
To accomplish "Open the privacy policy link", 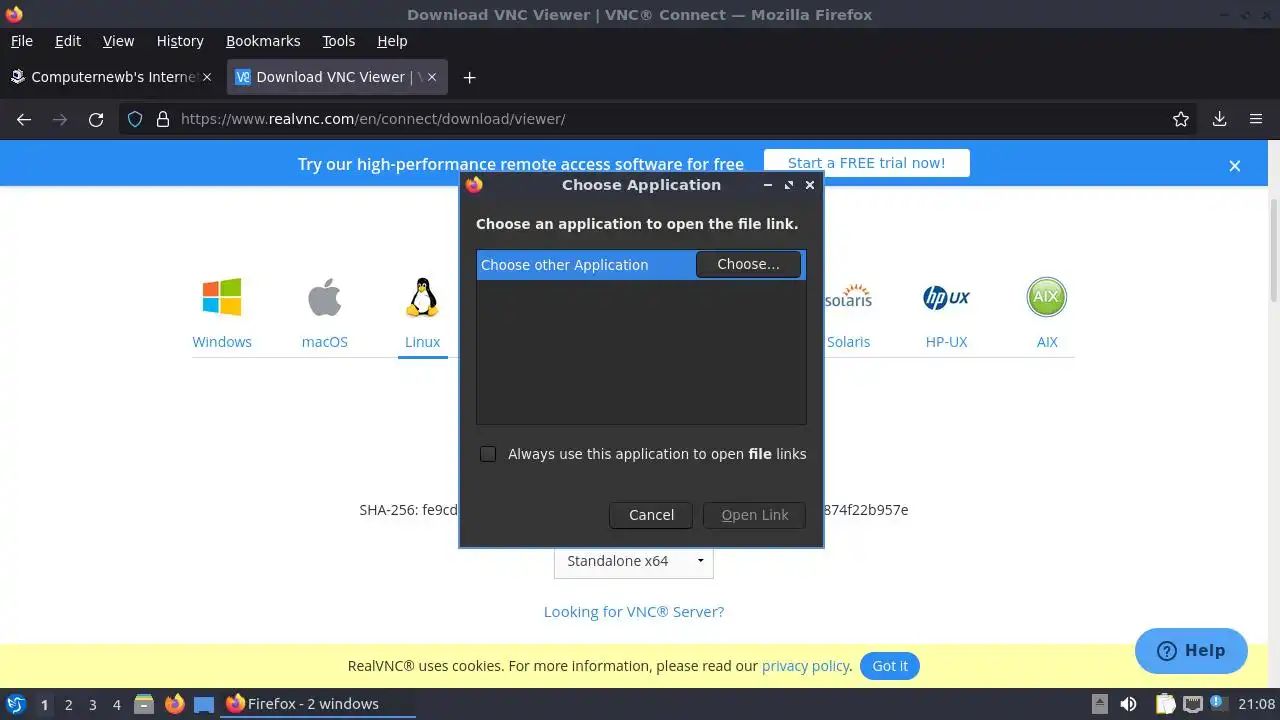I will pyautogui.click(x=805, y=666).
